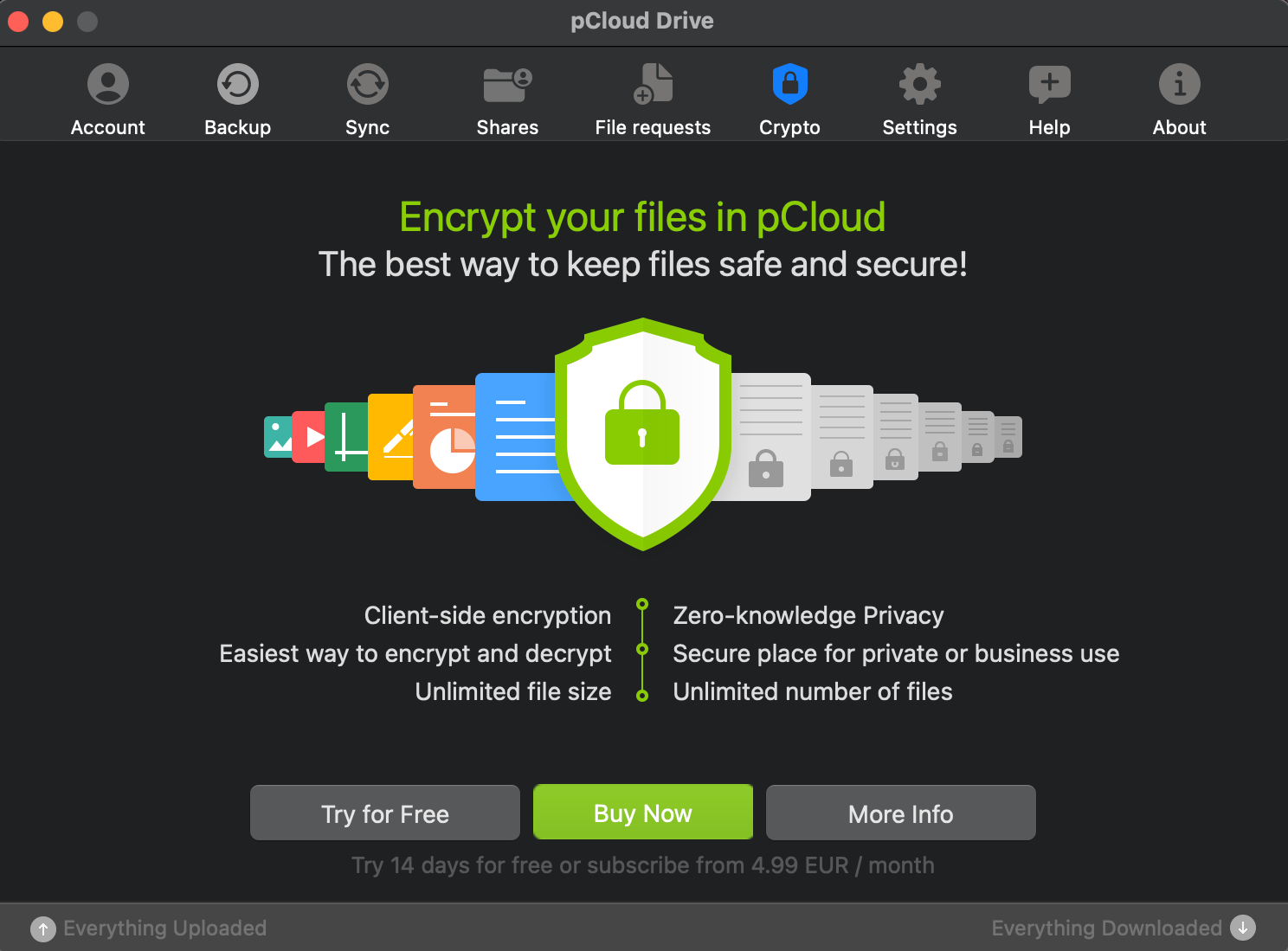Image resolution: width=1288 pixels, height=951 pixels.
Task: Click the large green padlock shield graphic
Action: (x=643, y=434)
